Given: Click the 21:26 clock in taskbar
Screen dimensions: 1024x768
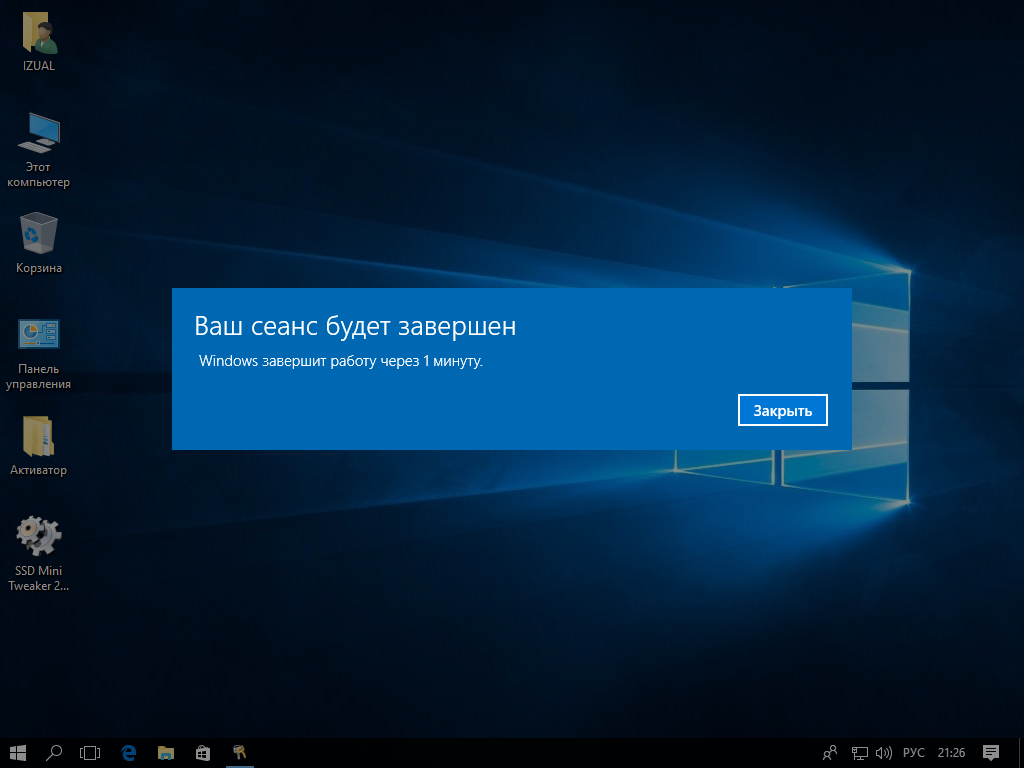Looking at the screenshot, I should tap(952, 752).
